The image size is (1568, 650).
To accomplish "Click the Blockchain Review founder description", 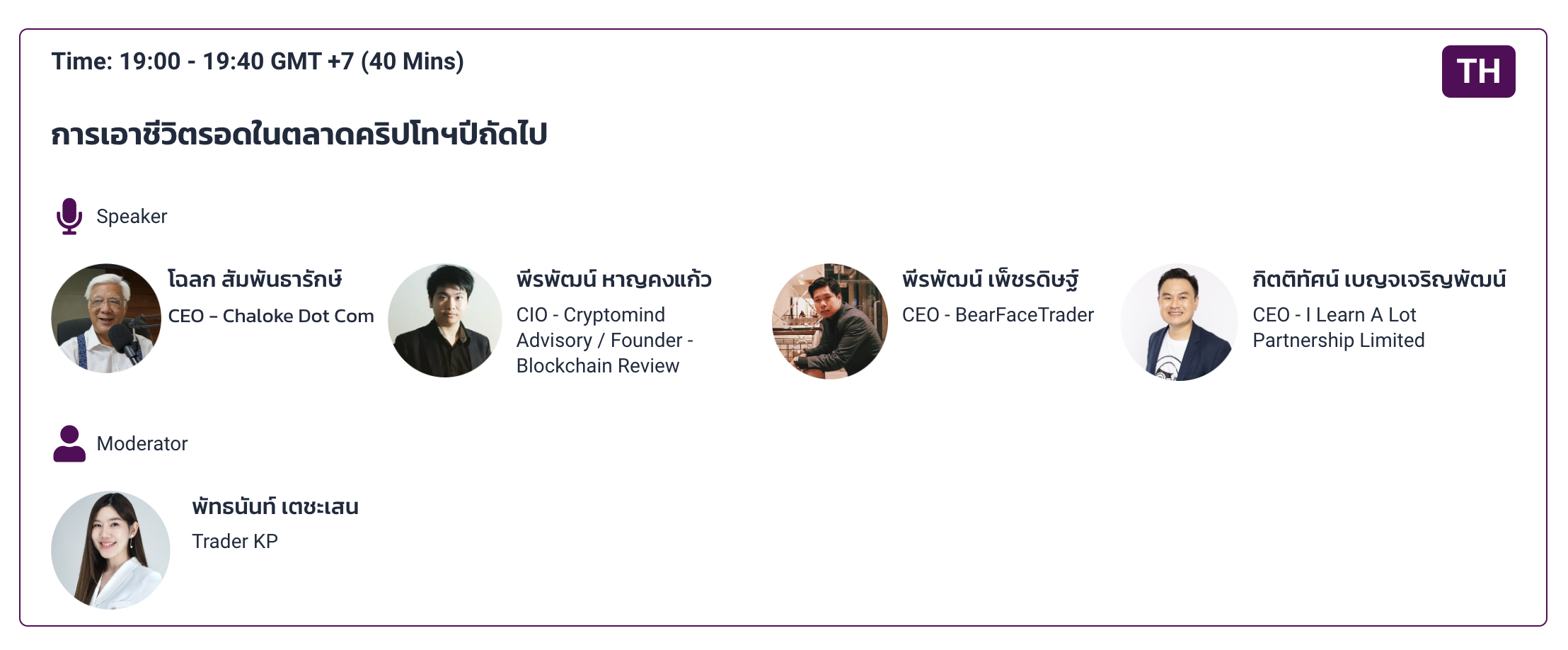I will (598, 366).
